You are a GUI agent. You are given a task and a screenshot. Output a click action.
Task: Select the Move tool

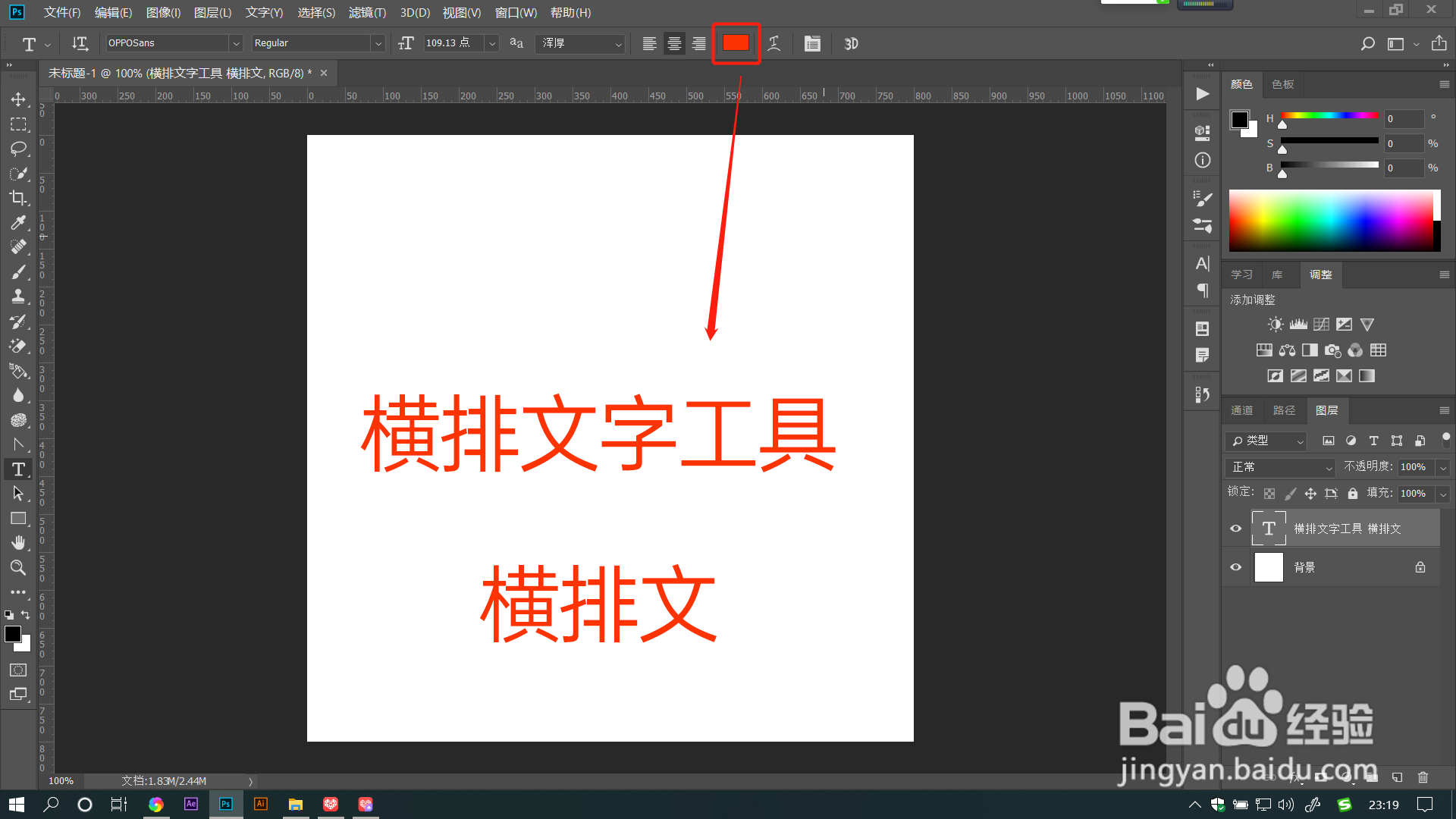[18, 99]
